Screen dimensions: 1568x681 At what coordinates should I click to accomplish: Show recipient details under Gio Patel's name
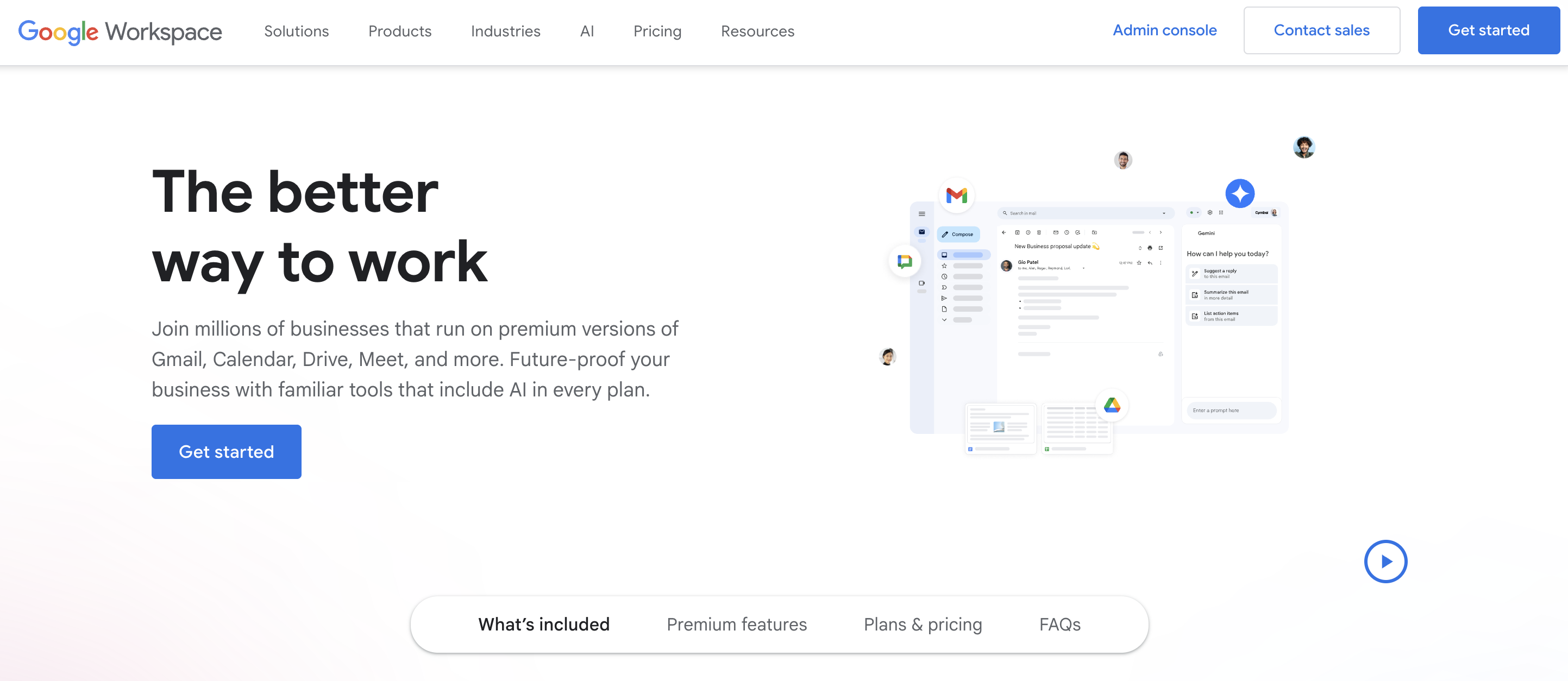tap(1084, 268)
